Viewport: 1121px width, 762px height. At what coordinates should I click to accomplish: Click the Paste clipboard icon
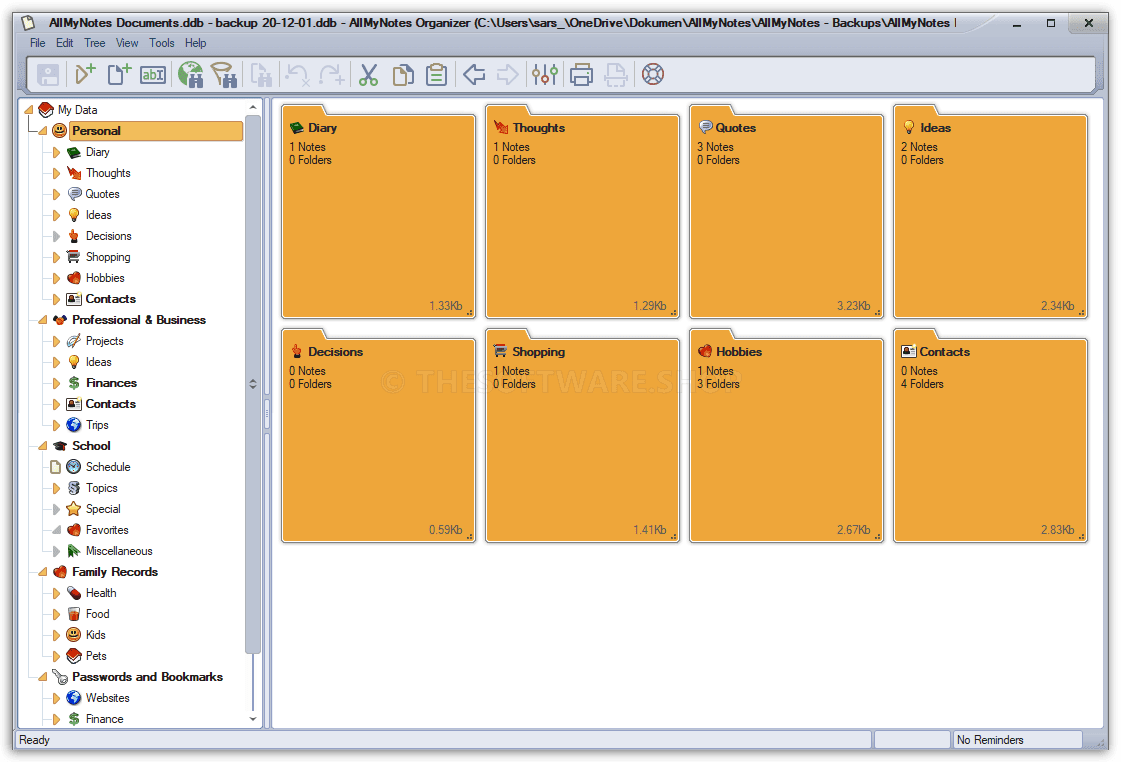[x=436, y=74]
